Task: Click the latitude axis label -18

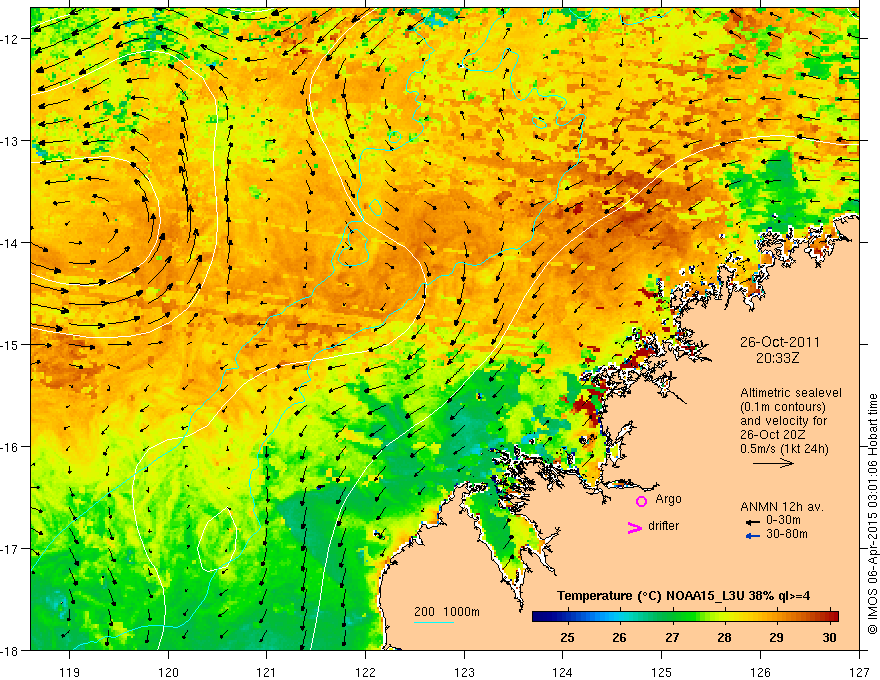Action: pos(11,651)
